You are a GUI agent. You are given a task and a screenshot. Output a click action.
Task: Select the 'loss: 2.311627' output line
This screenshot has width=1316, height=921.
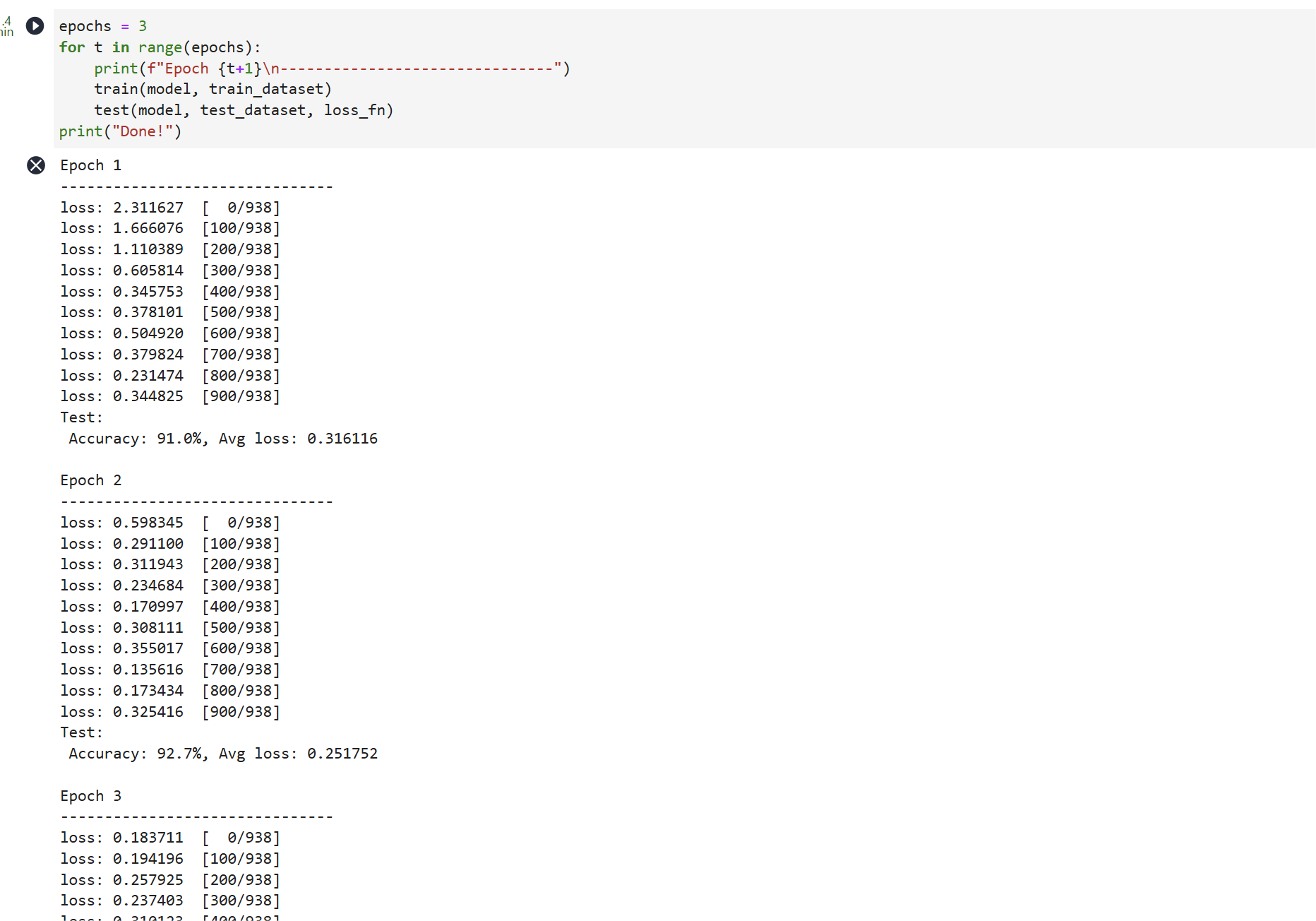(x=170, y=208)
